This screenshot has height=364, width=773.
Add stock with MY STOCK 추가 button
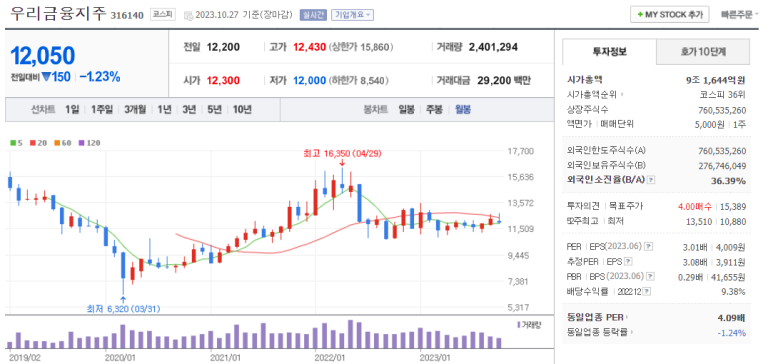tap(669, 15)
